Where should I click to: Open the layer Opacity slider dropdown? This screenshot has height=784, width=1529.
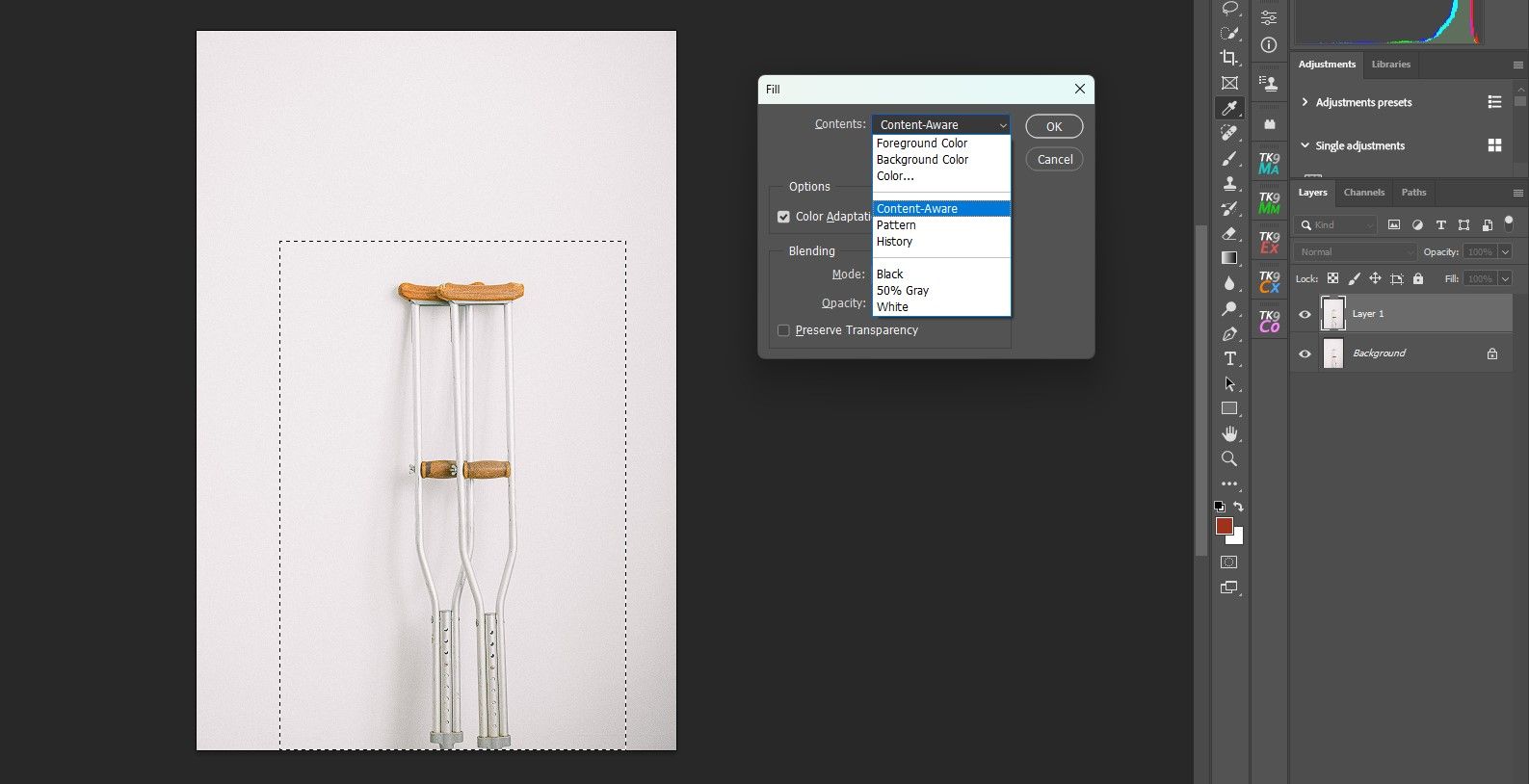pyautogui.click(x=1503, y=251)
